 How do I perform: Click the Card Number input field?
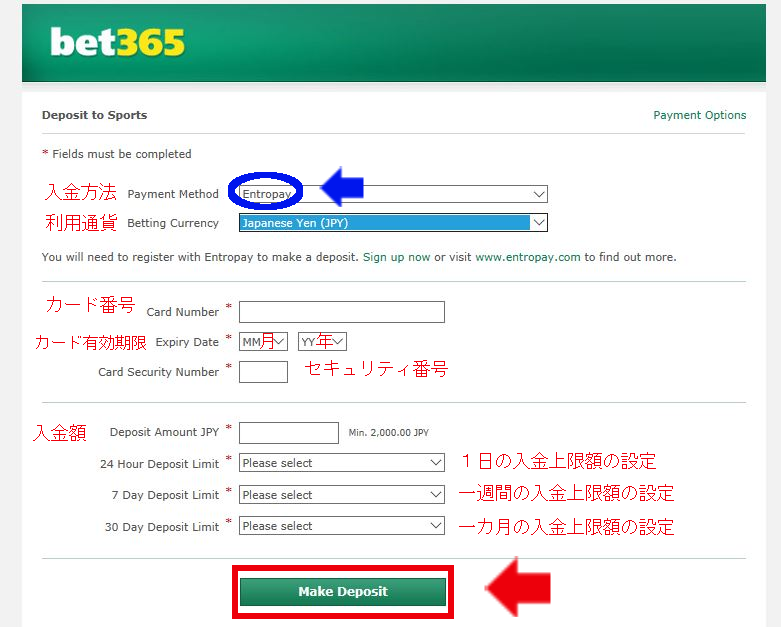(x=342, y=312)
